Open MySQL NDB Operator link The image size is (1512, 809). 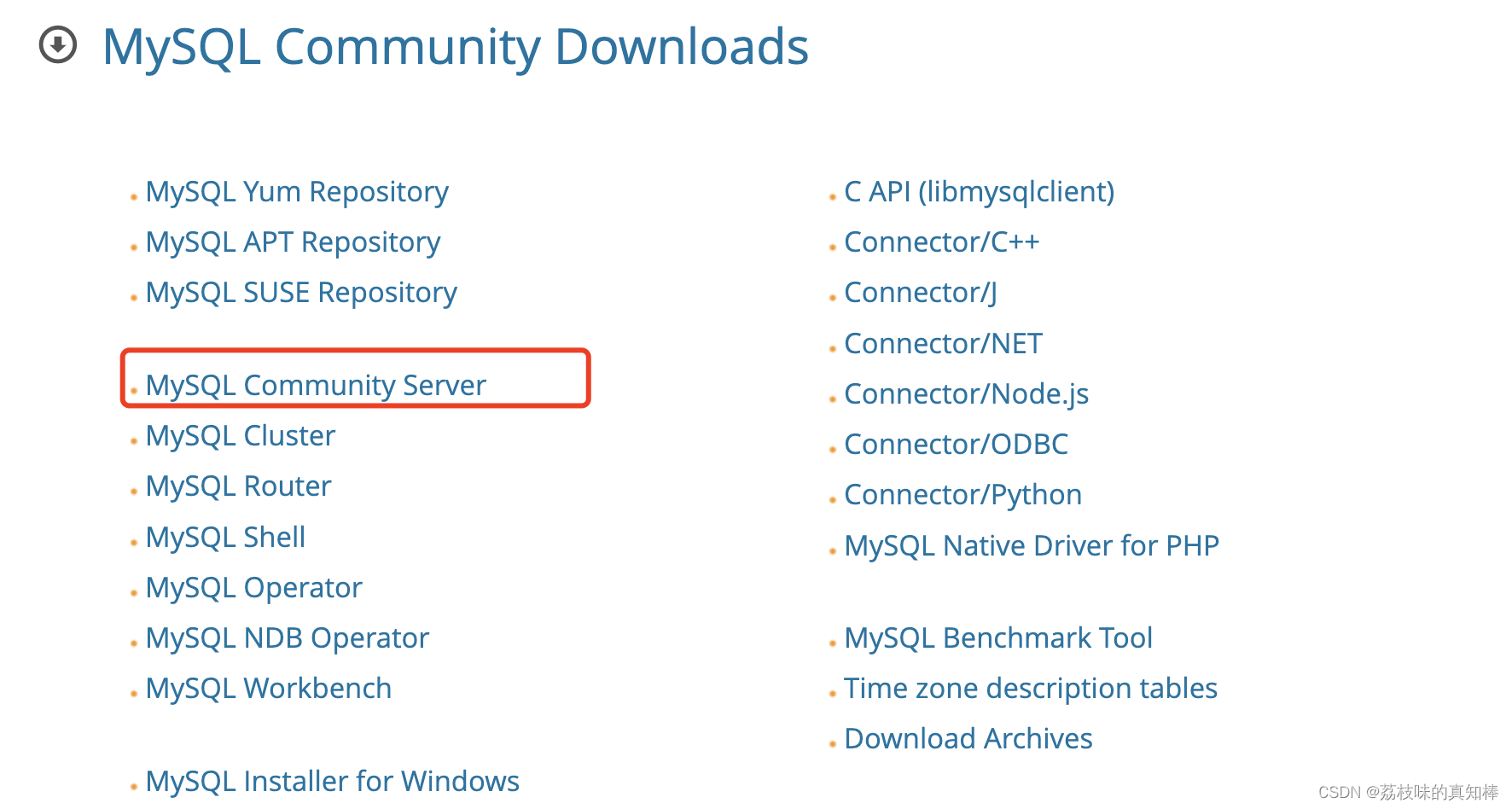[288, 638]
